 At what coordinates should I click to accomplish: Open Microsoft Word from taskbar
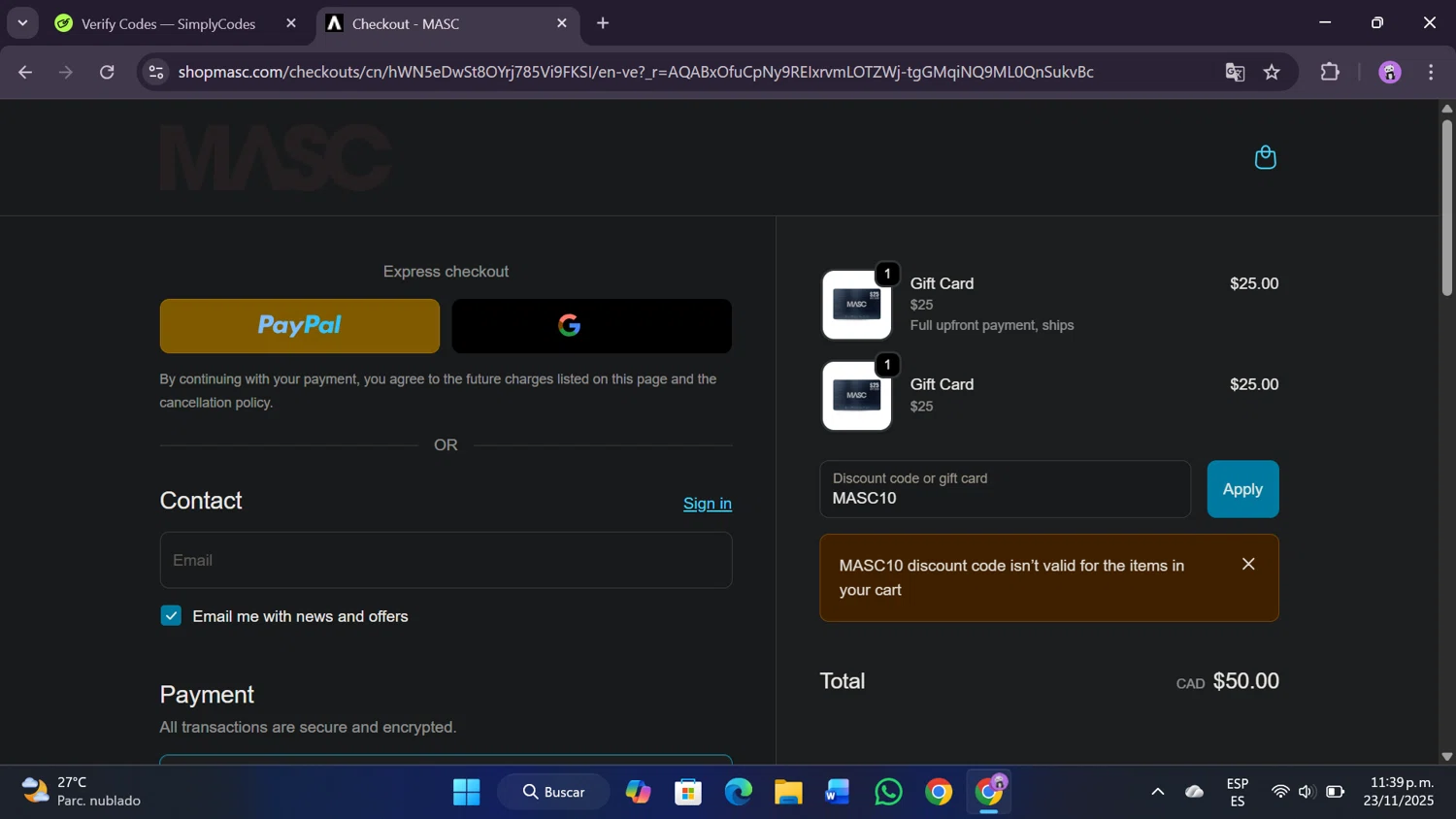click(x=838, y=792)
